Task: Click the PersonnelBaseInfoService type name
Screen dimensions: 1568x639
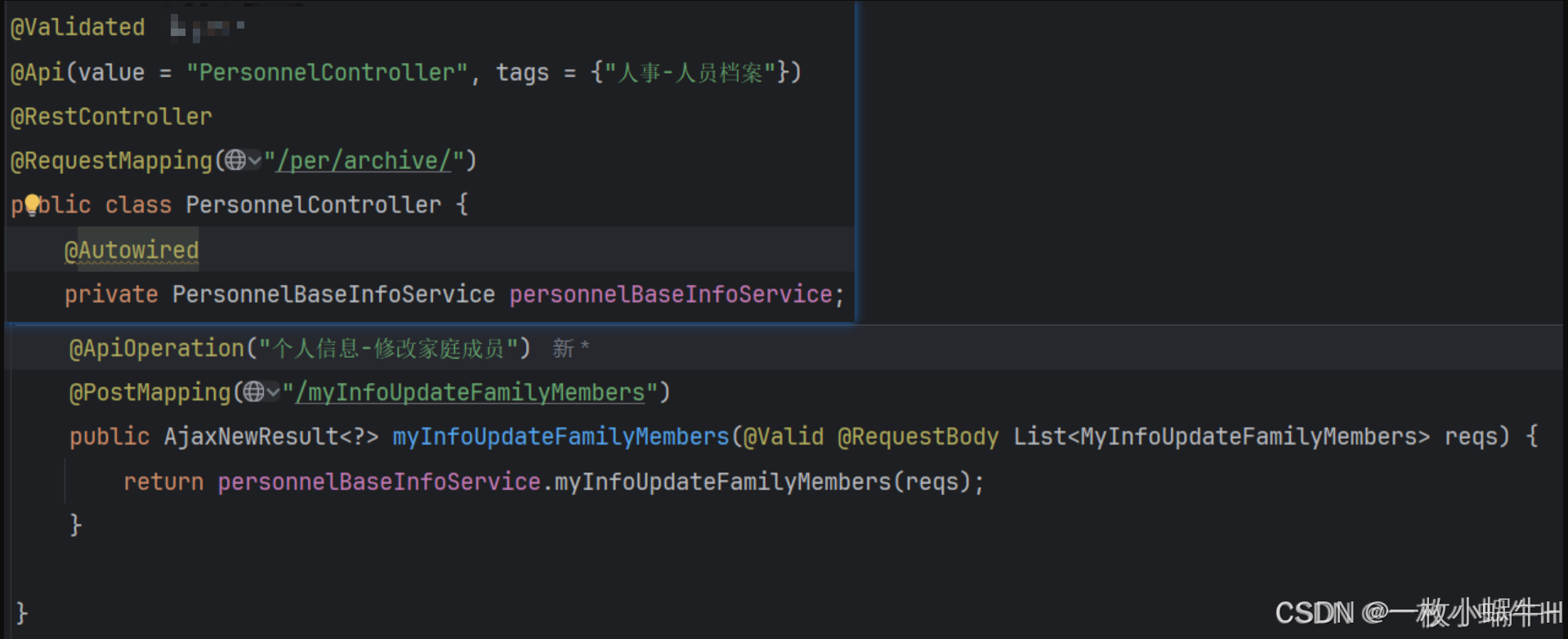Action: point(333,294)
